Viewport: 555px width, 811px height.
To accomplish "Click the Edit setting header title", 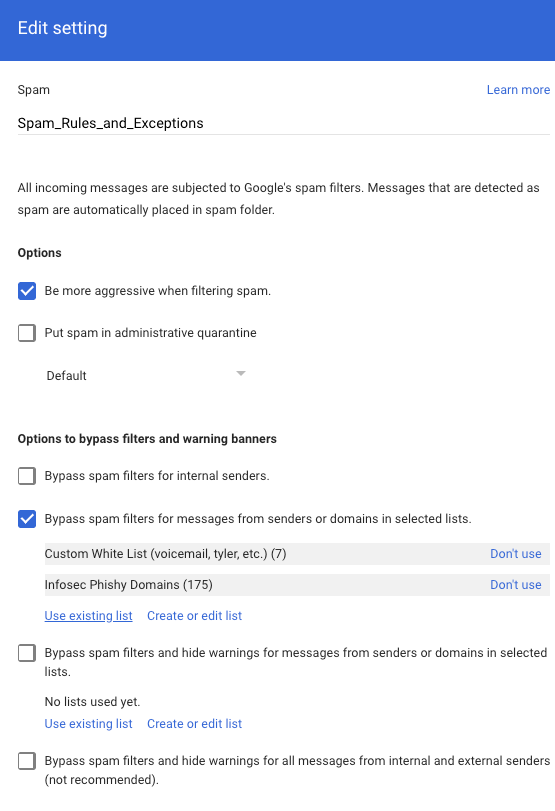I will point(63,28).
